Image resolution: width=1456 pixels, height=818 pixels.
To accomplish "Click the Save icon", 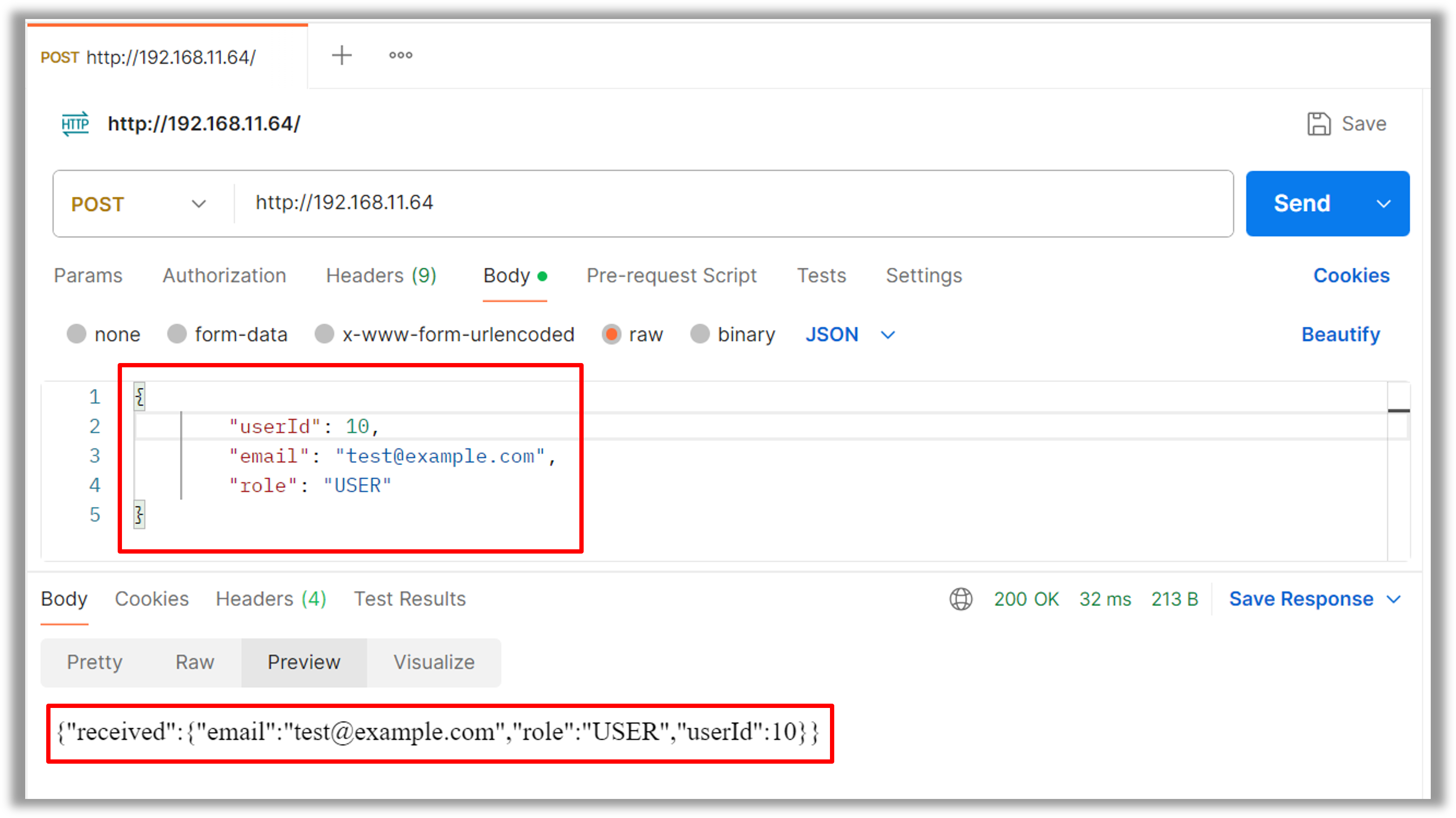I will tap(1319, 124).
